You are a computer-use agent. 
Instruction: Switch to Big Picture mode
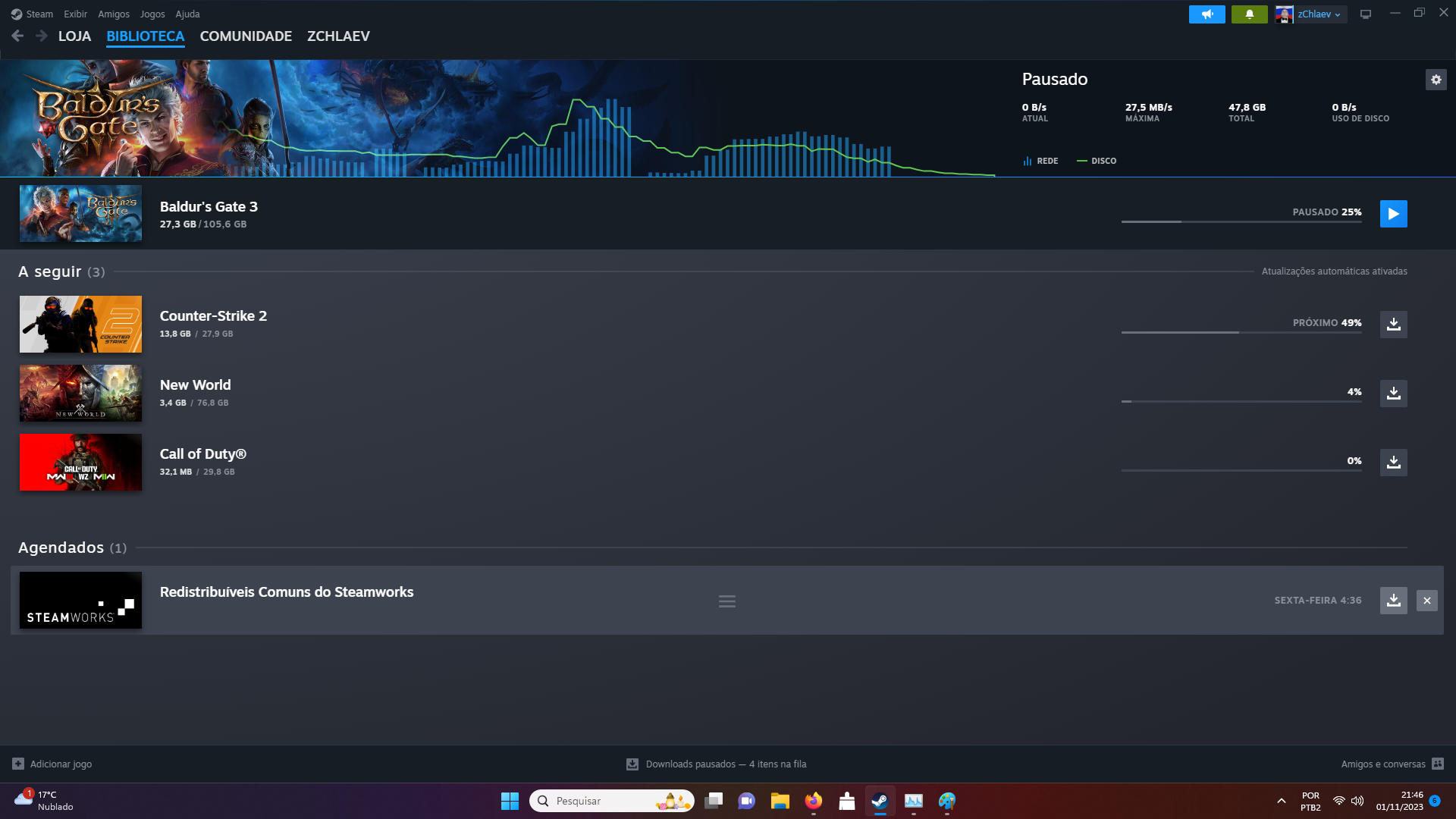(x=1366, y=14)
